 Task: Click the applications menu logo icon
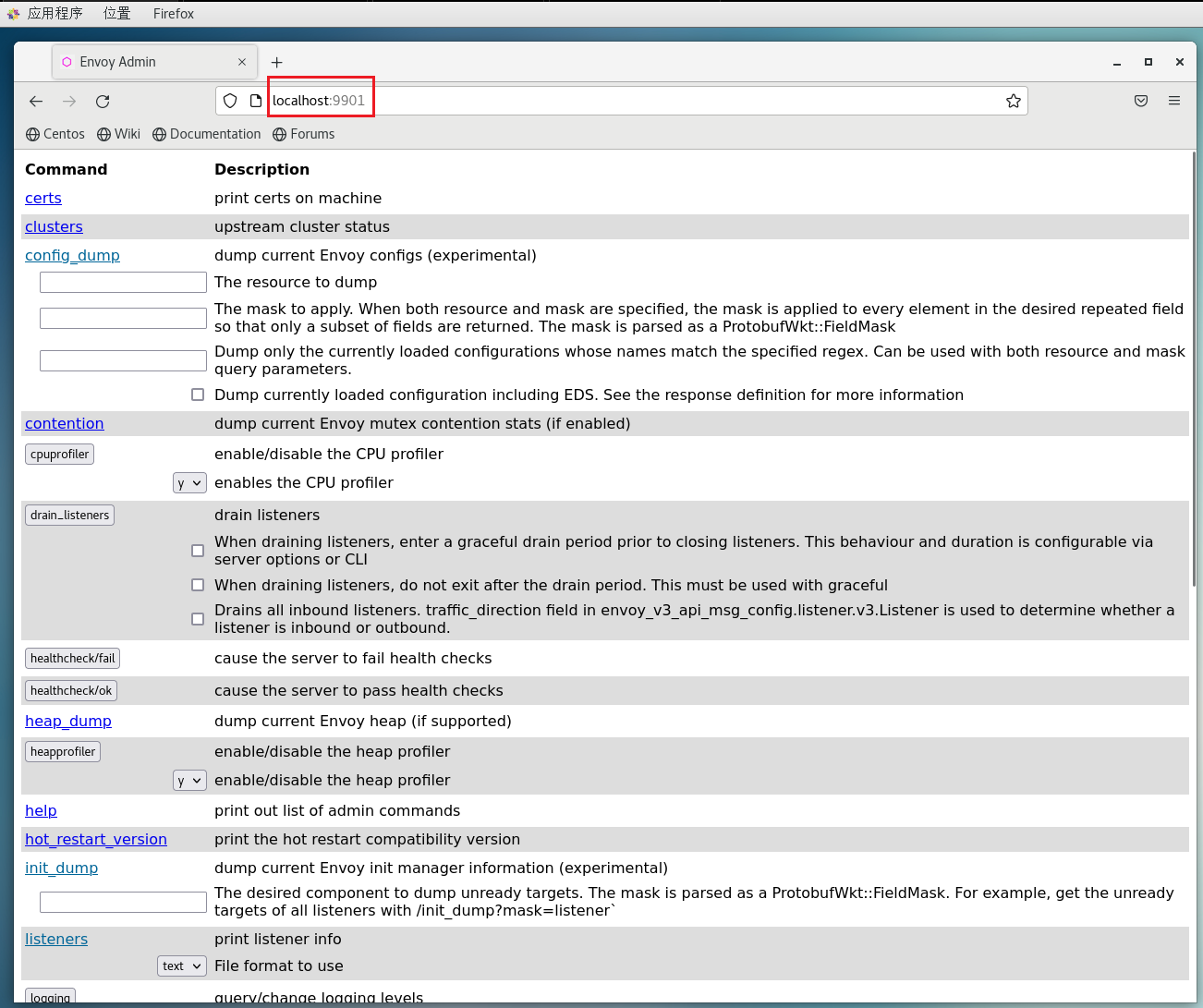click(13, 14)
